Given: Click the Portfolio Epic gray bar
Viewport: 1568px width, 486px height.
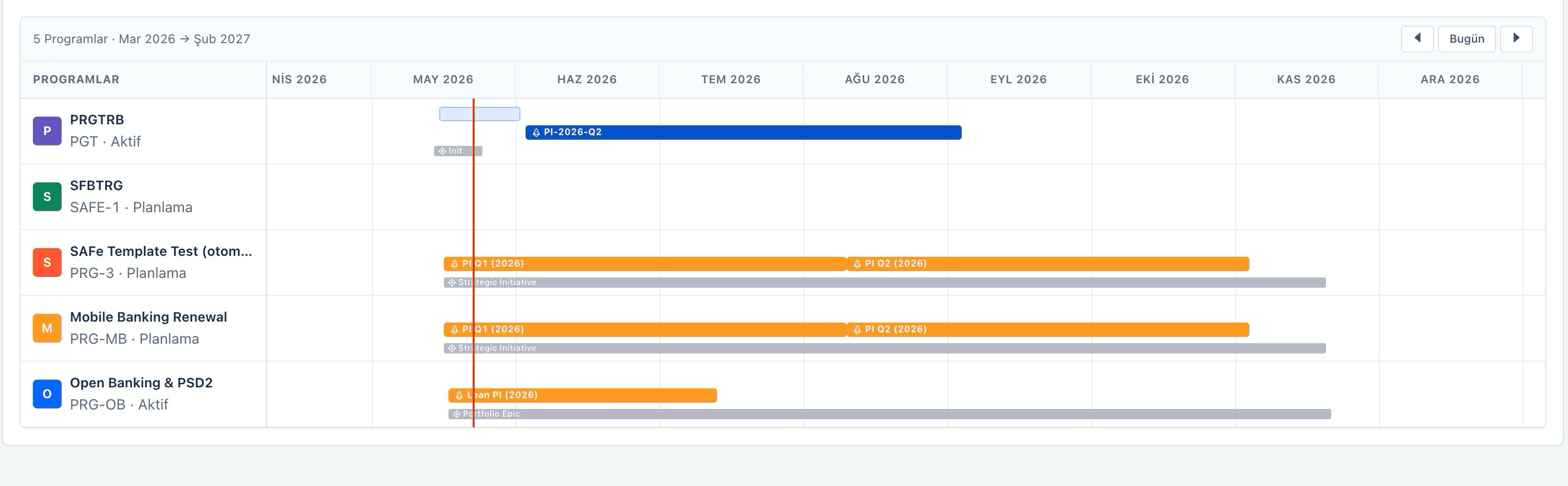Looking at the screenshot, I should (889, 414).
